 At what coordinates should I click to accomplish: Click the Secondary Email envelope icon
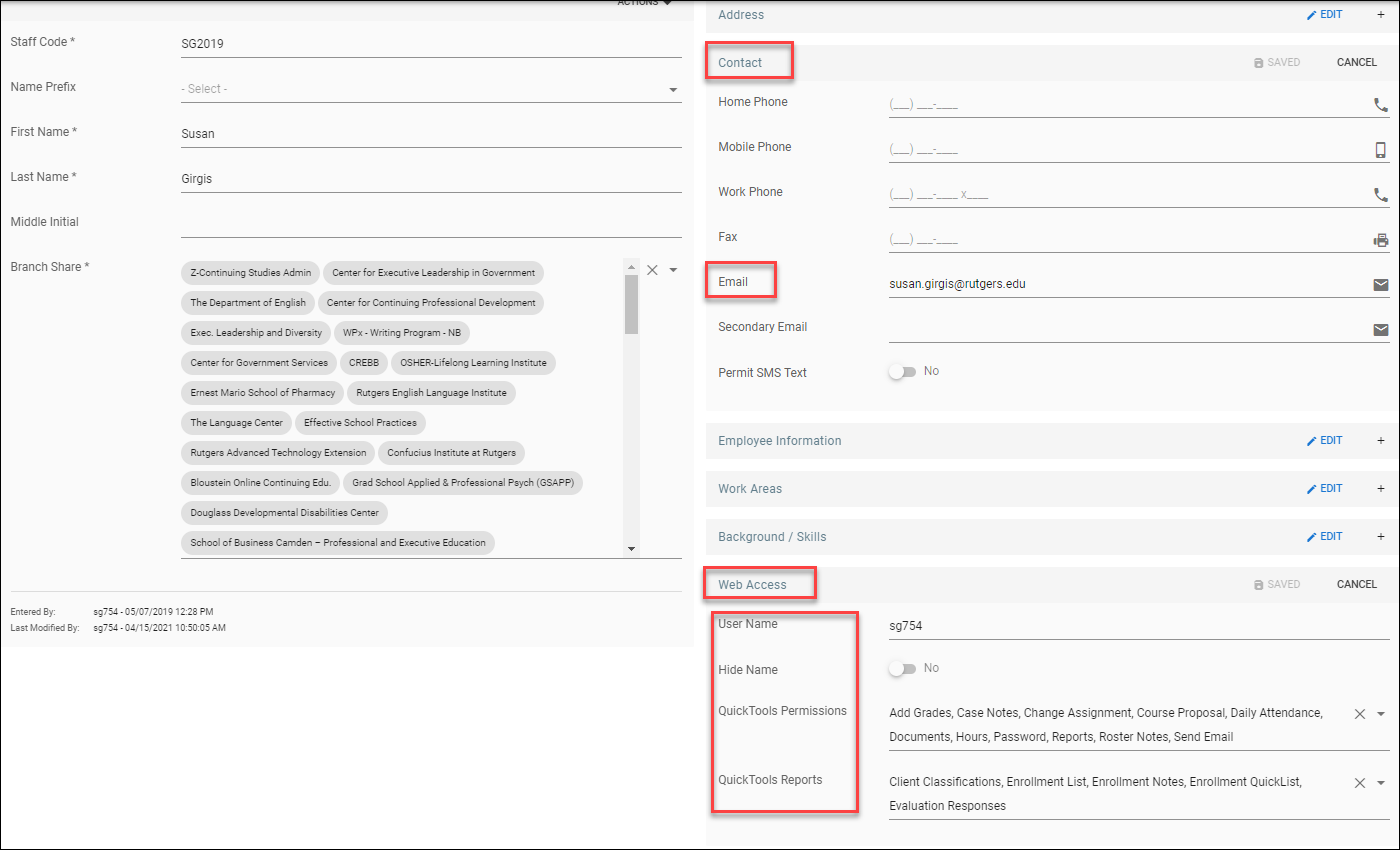[1381, 330]
